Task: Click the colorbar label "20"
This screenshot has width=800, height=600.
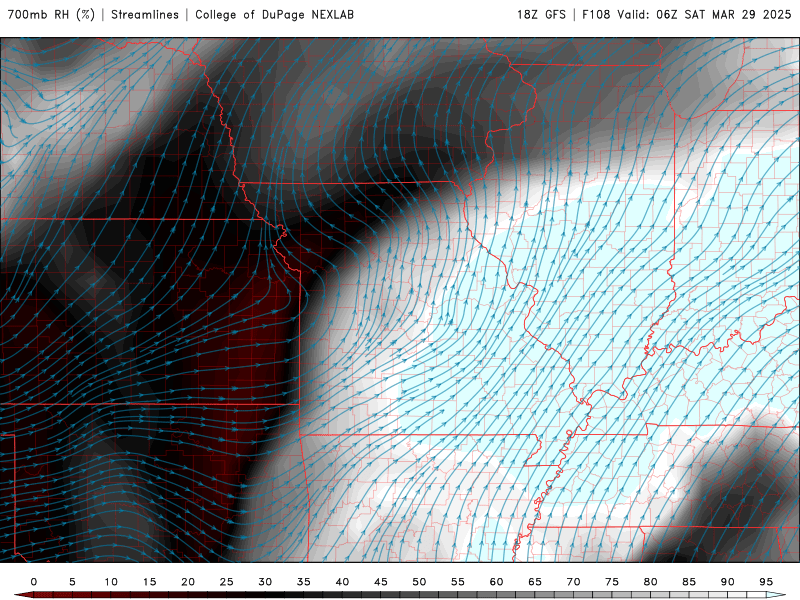Action: [188, 582]
